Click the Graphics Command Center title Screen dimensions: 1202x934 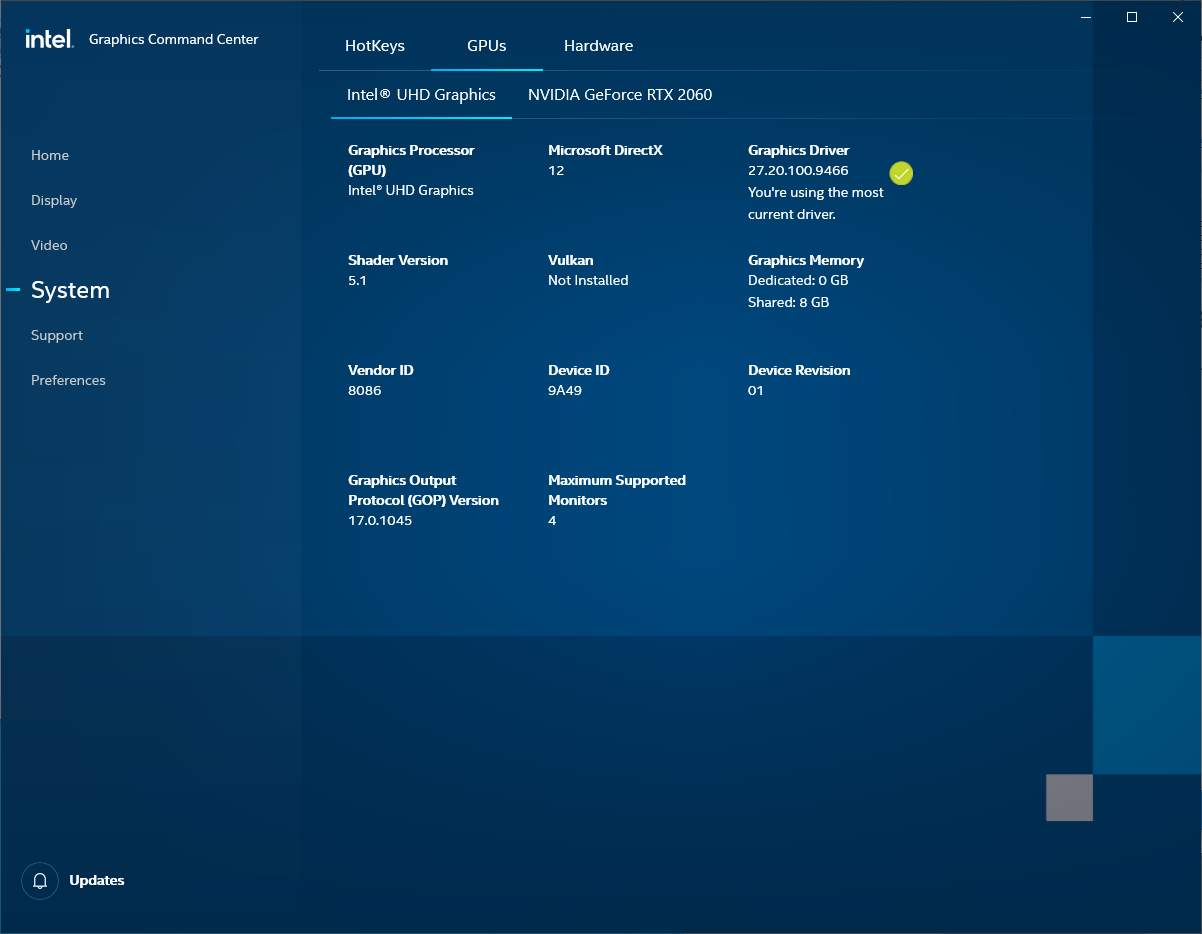click(x=174, y=40)
